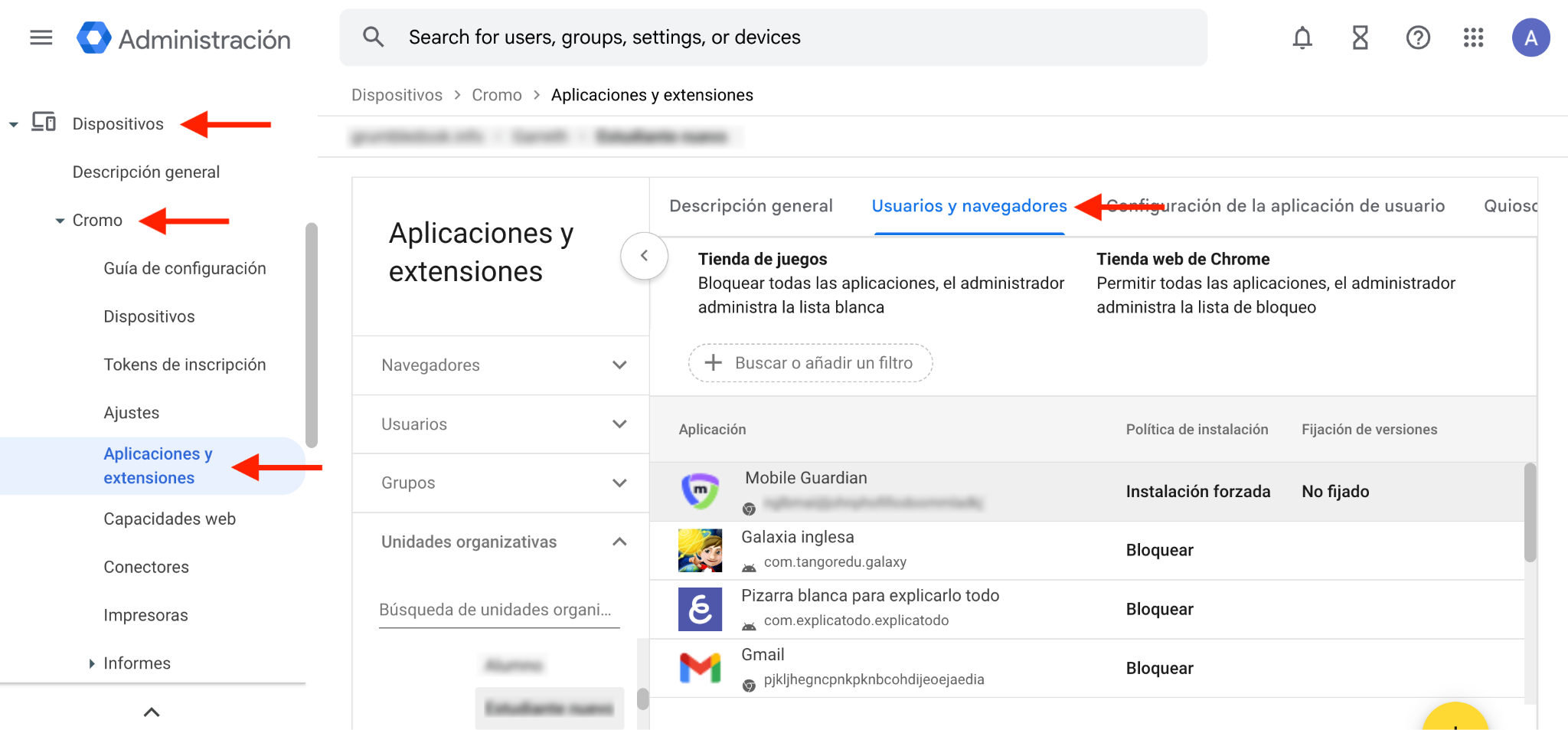1568x730 pixels.
Task: Collapse the Unidades organizativas section
Action: (619, 542)
